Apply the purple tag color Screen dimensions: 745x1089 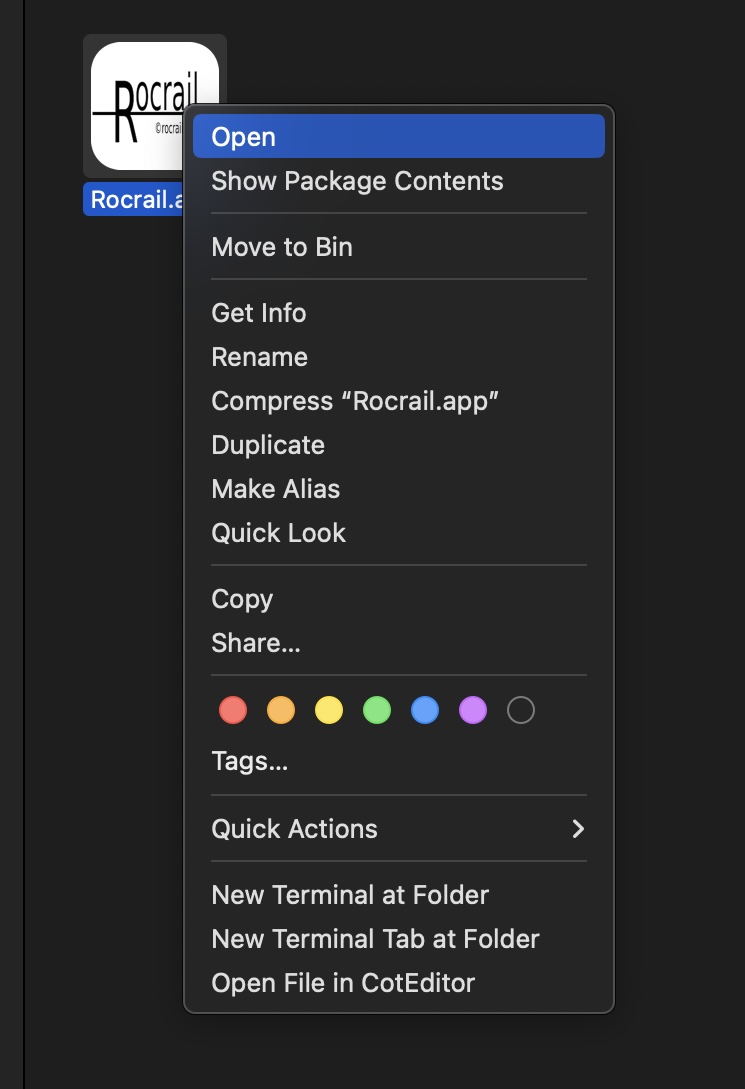(x=473, y=711)
